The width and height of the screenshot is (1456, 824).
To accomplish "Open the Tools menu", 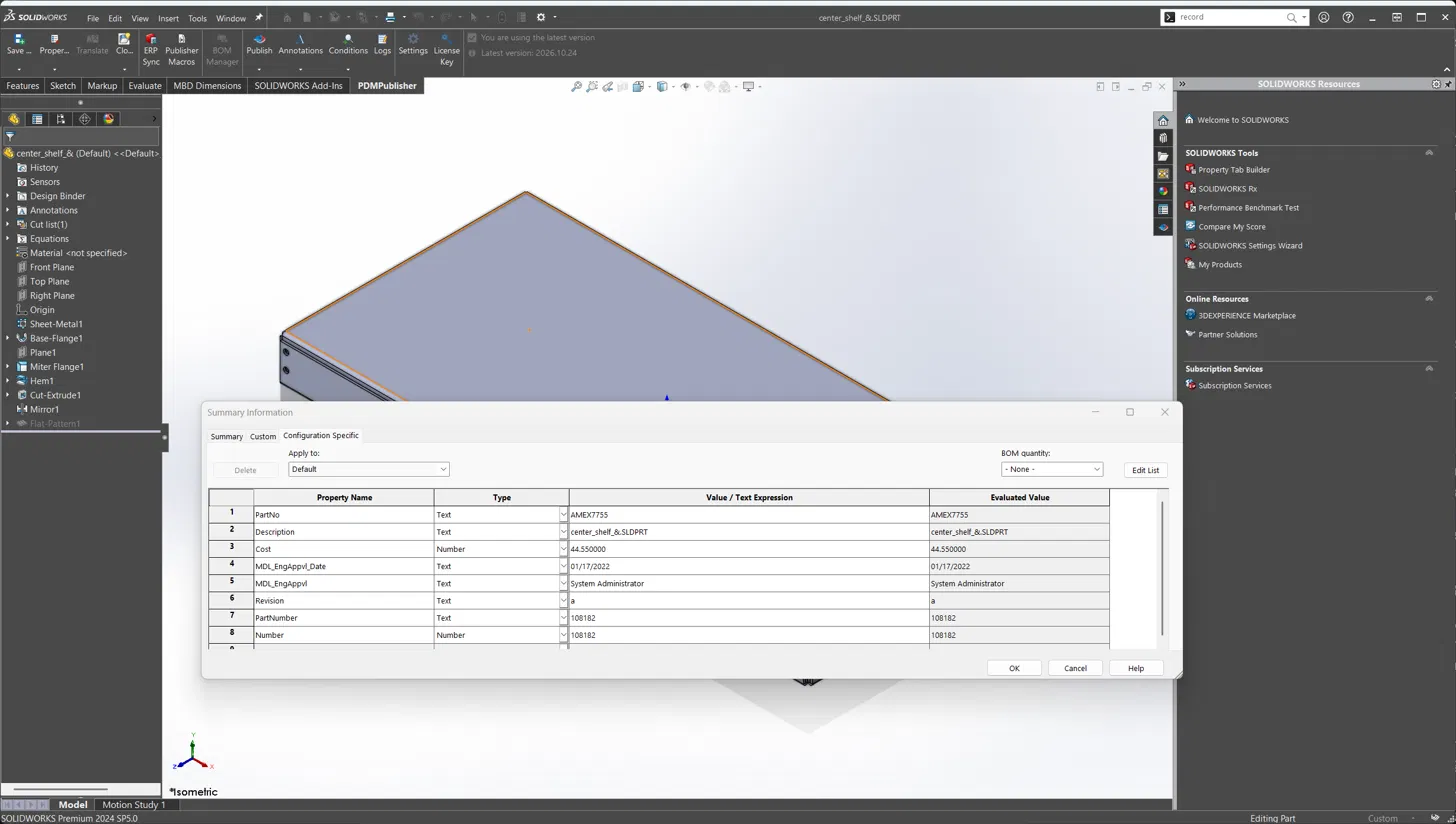I will coord(197,18).
